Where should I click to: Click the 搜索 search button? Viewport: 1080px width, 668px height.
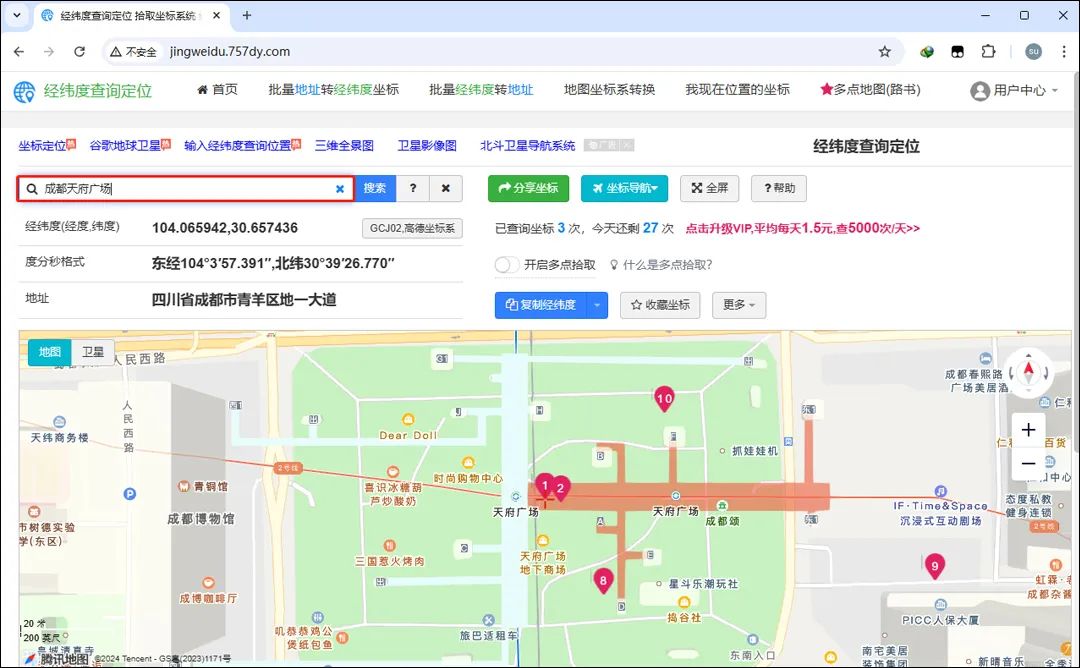tap(375, 188)
